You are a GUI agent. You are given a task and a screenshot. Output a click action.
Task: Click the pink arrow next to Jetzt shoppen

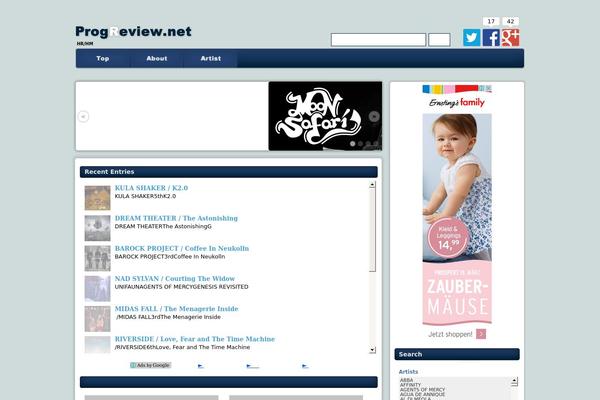pos(481,334)
